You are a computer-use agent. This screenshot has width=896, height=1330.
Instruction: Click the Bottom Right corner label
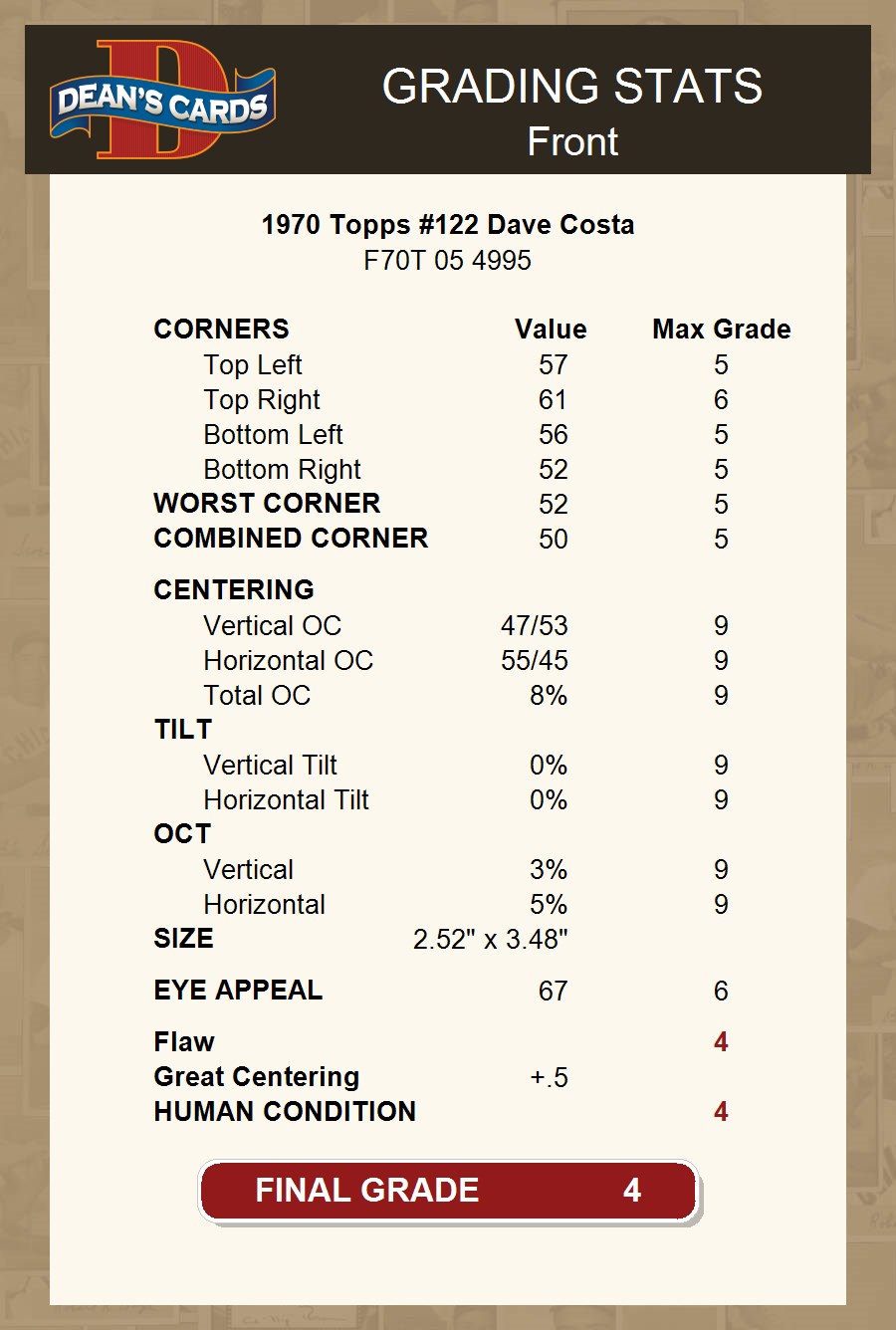pos(282,470)
